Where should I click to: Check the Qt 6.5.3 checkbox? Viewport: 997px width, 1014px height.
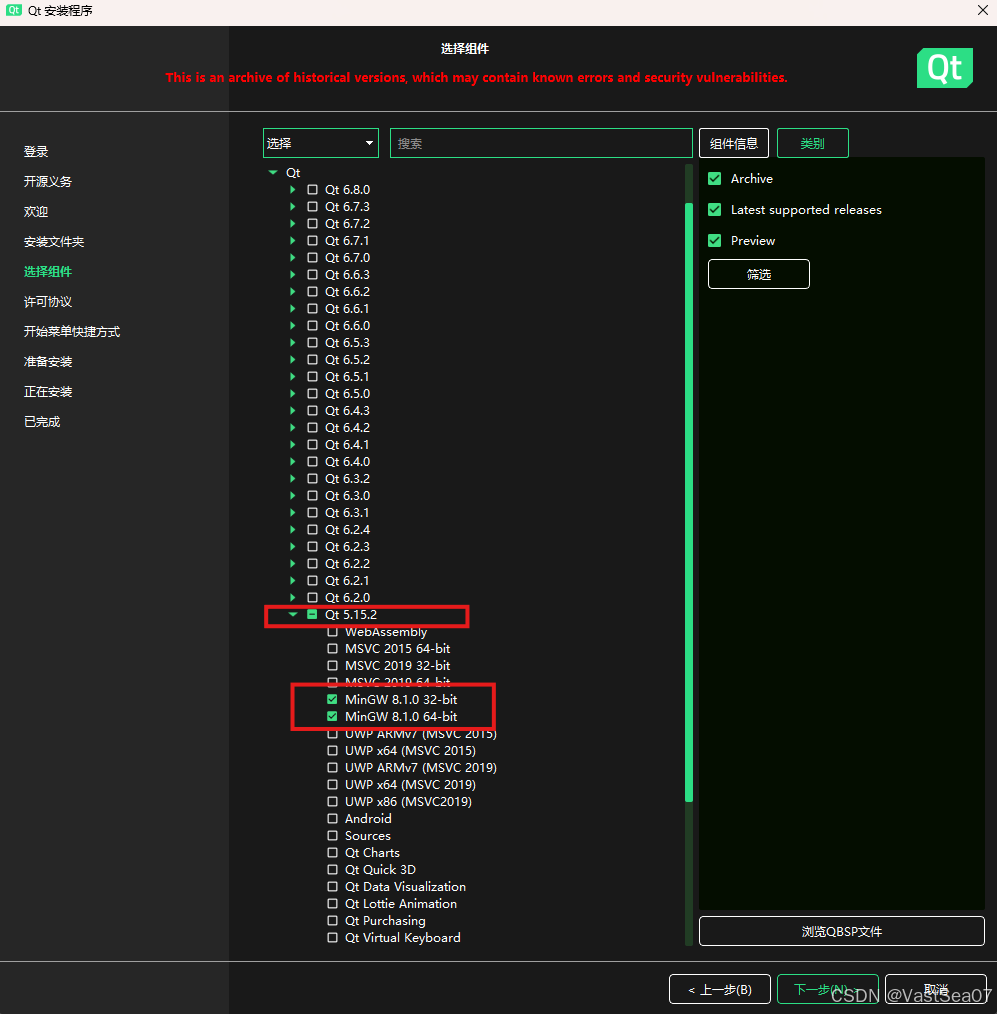[312, 343]
